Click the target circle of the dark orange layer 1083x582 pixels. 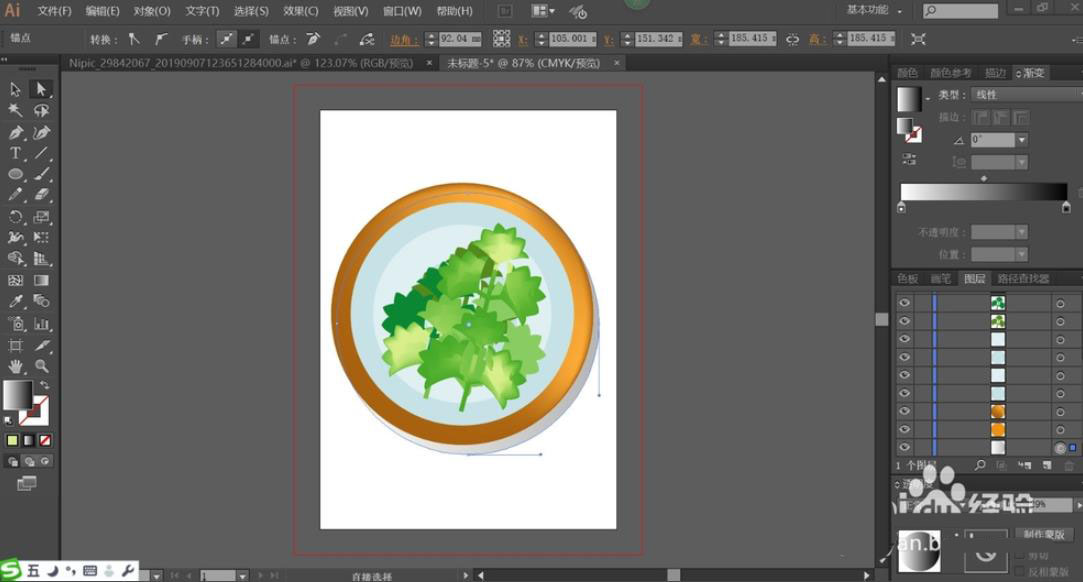(x=1060, y=411)
